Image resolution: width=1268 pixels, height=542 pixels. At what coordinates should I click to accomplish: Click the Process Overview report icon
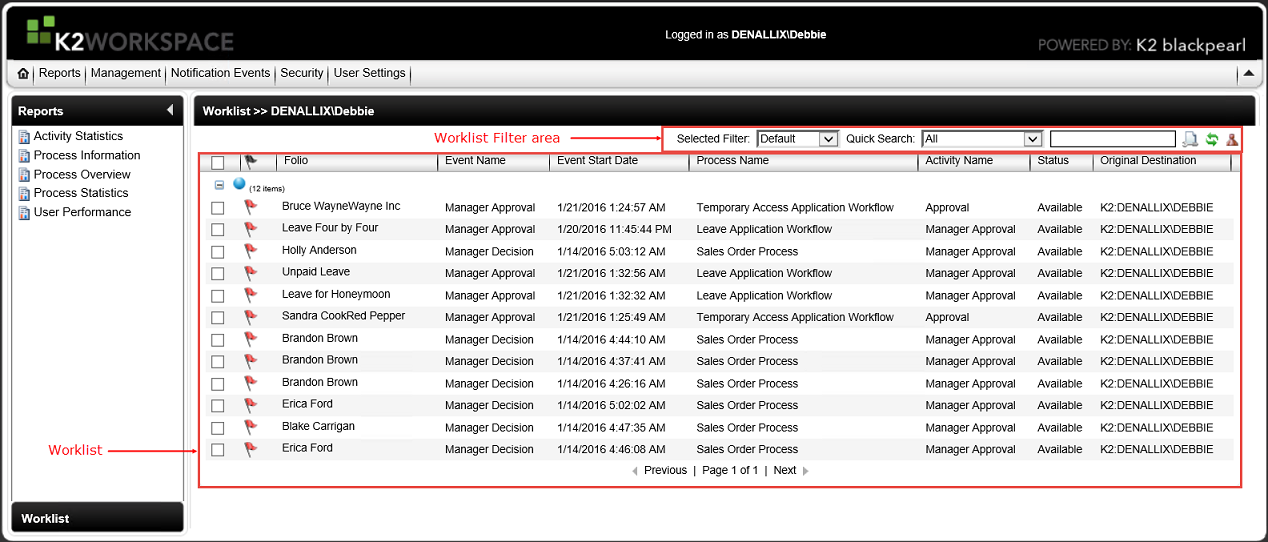click(24, 175)
